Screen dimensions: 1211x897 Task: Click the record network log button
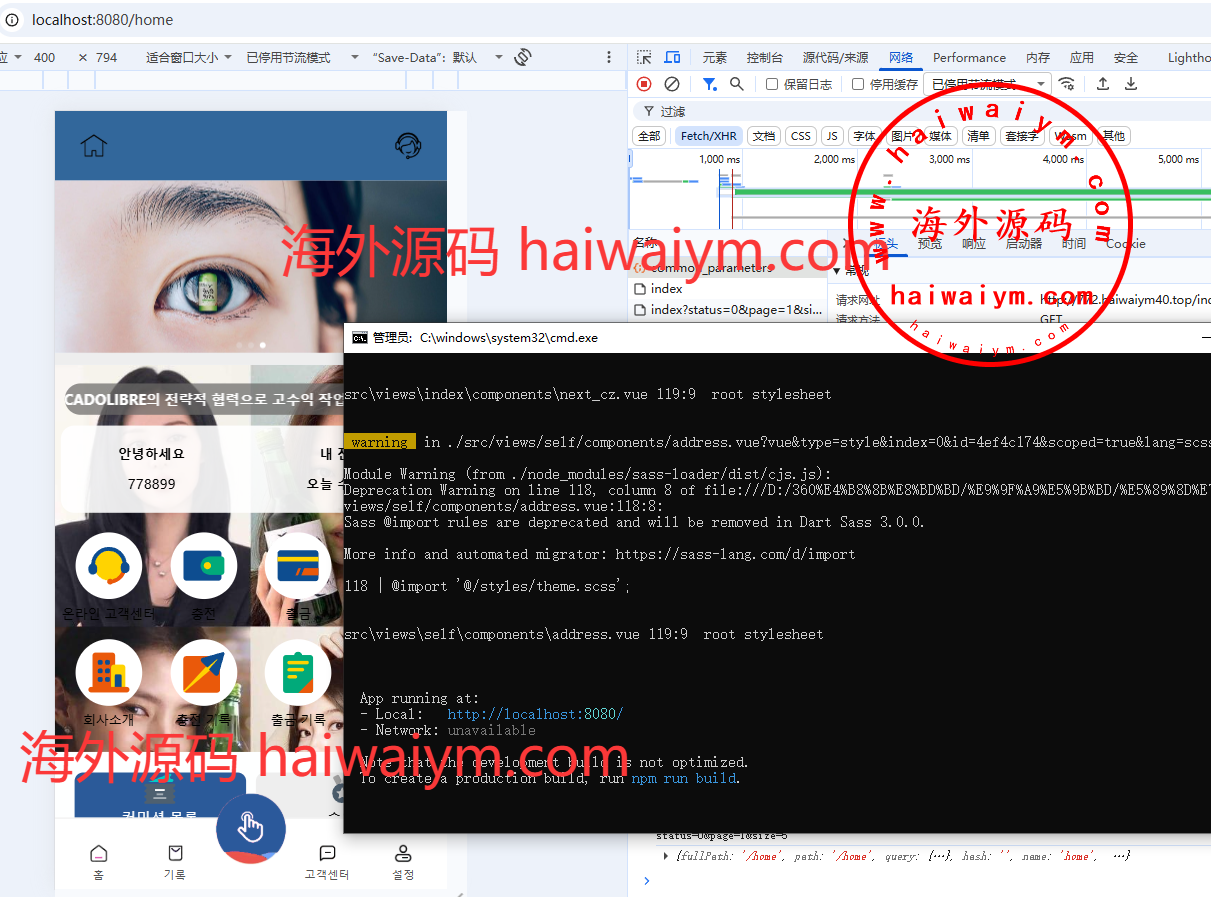tap(644, 84)
